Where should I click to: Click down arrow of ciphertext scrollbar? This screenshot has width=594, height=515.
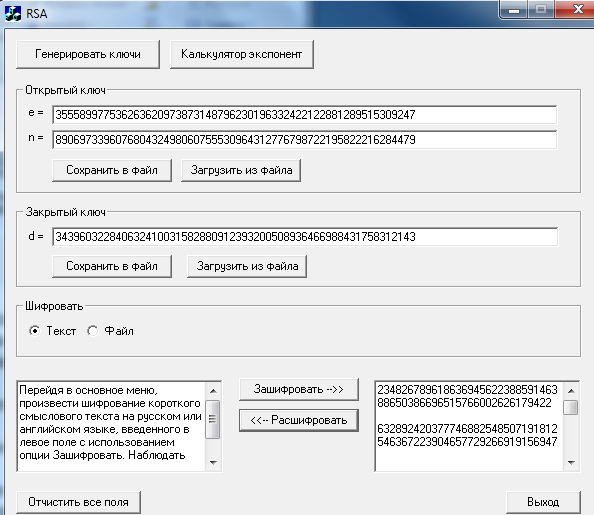point(571,462)
